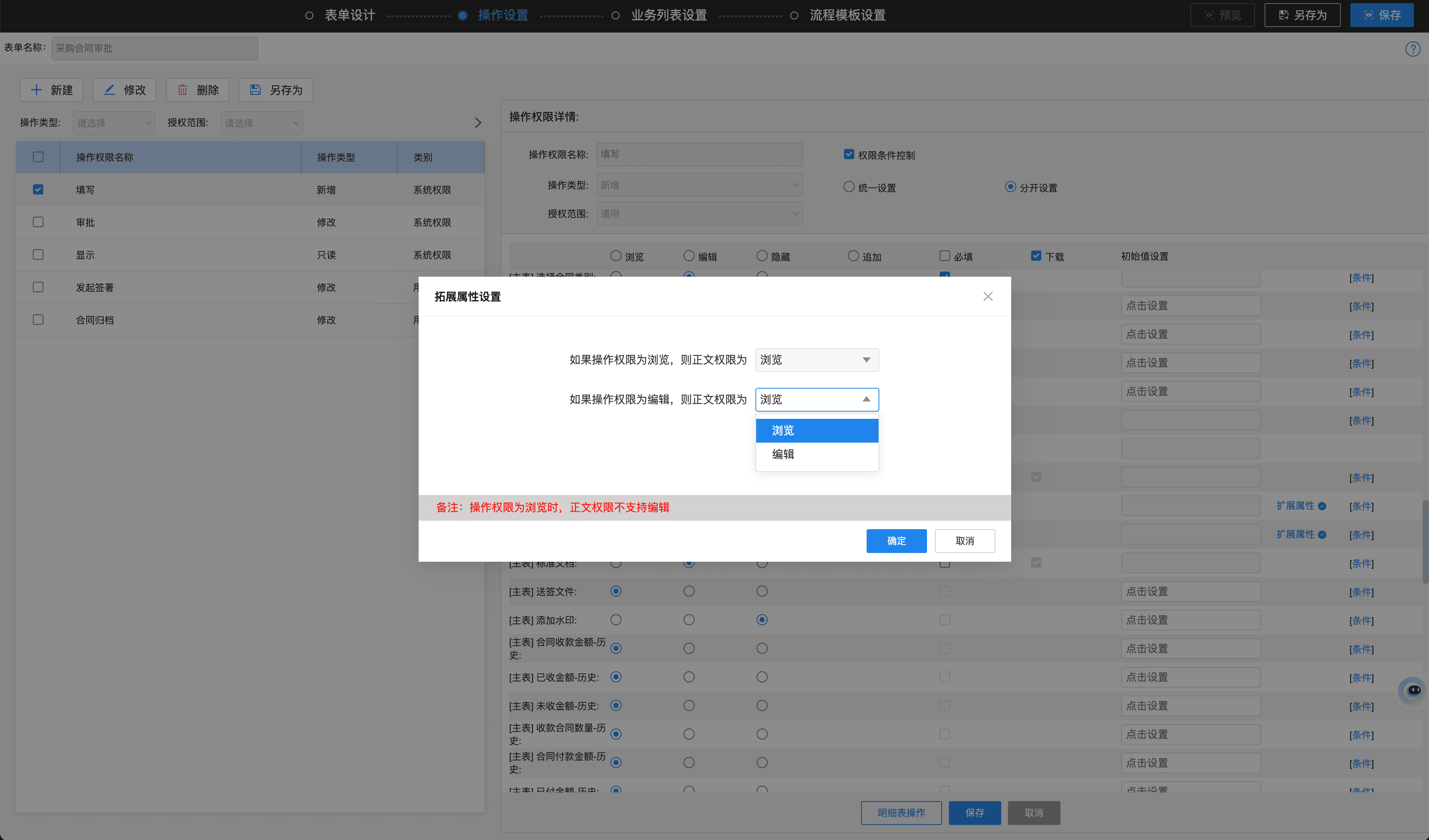The height and width of the screenshot is (840, 1429).
Task: Click the top right 保存 button
Action: pos(1381,15)
